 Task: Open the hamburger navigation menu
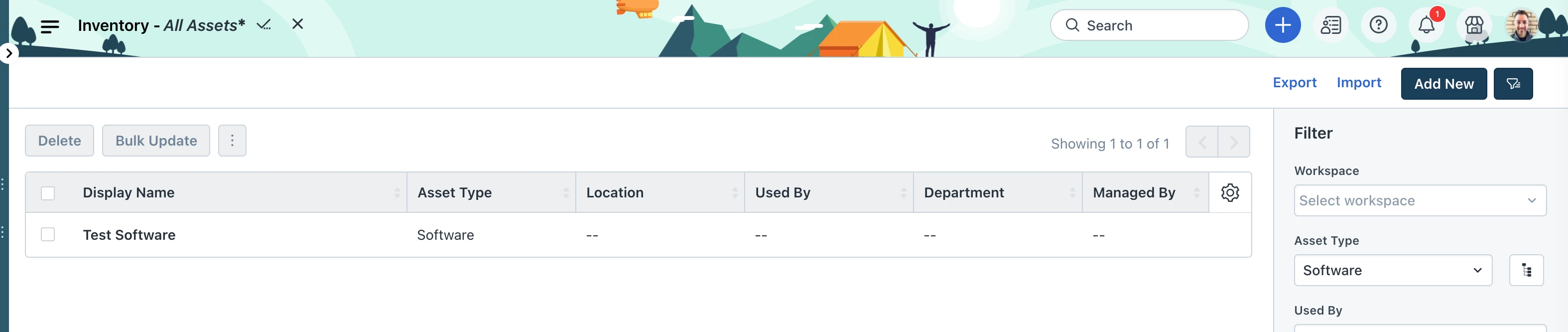click(x=50, y=26)
